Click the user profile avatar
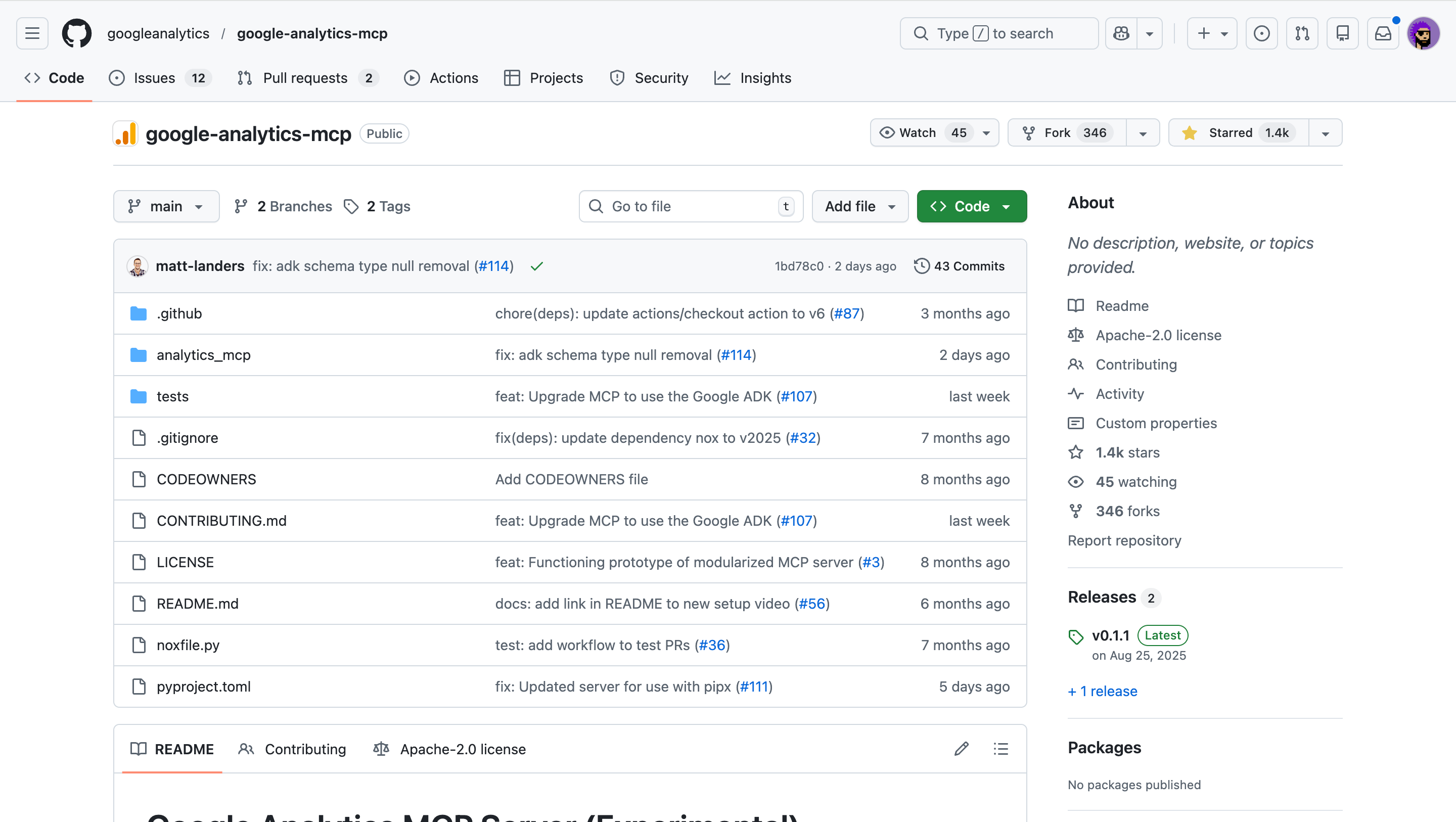1456x822 pixels. (x=1423, y=33)
